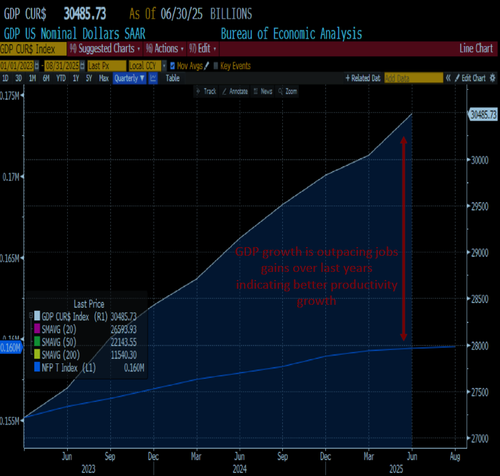Click the SMAVG (200) legend label

pyautogui.click(x=61, y=355)
